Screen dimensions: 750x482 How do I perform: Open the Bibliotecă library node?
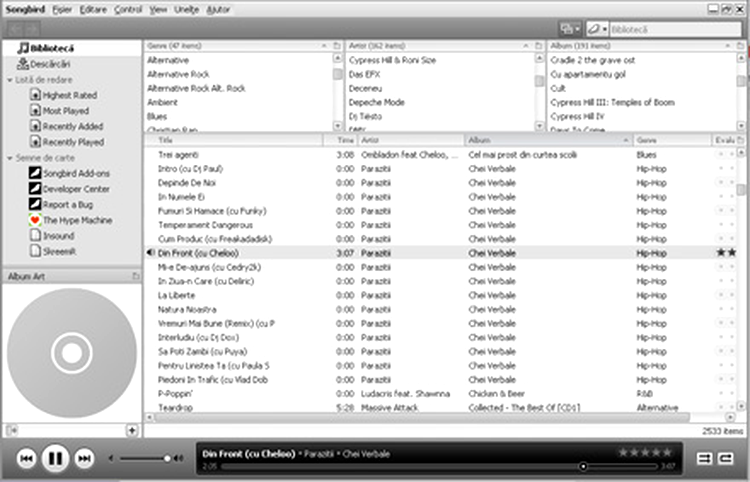(46, 48)
